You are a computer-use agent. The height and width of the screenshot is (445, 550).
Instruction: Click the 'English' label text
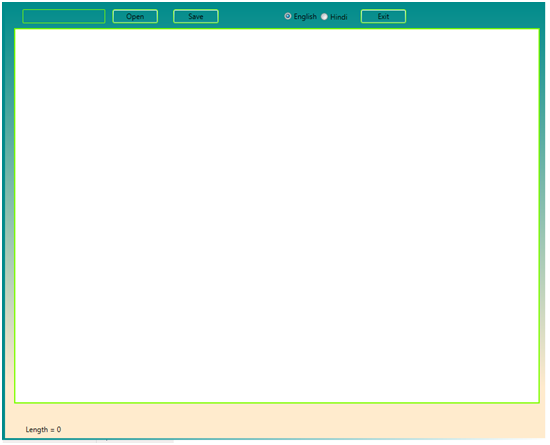tap(306, 17)
